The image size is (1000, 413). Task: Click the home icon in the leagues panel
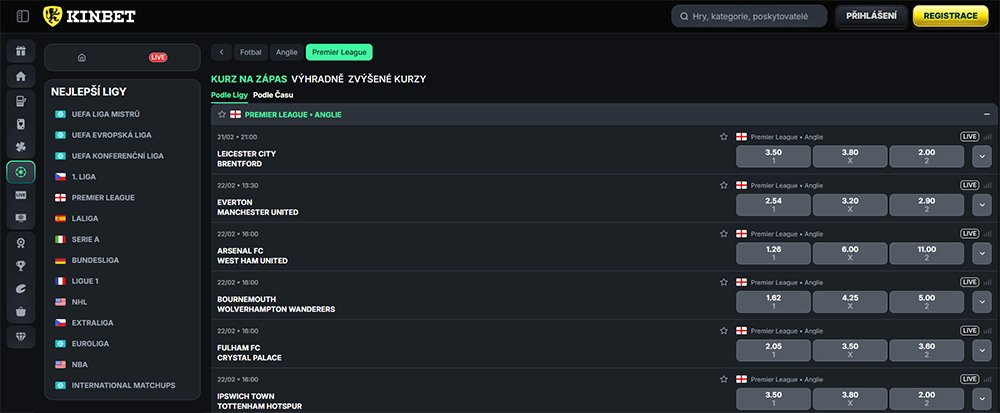[82, 57]
